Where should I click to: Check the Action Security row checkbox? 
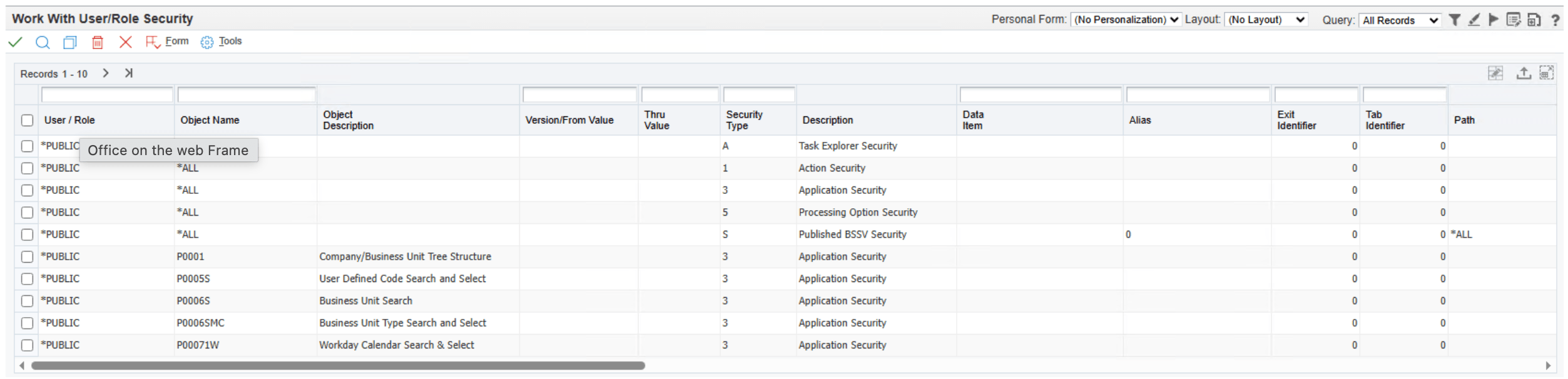27,168
